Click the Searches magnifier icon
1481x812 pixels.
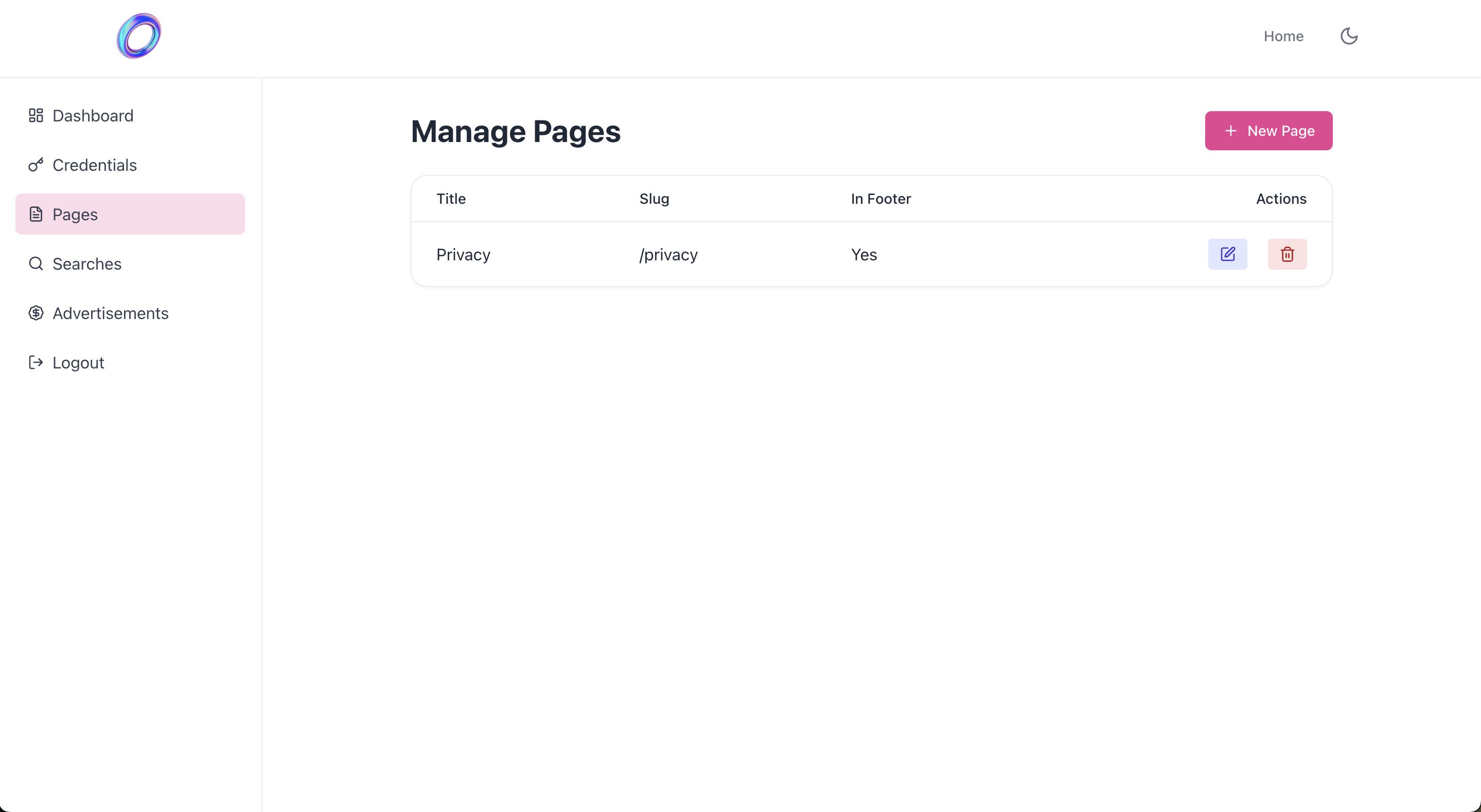pyautogui.click(x=36, y=264)
